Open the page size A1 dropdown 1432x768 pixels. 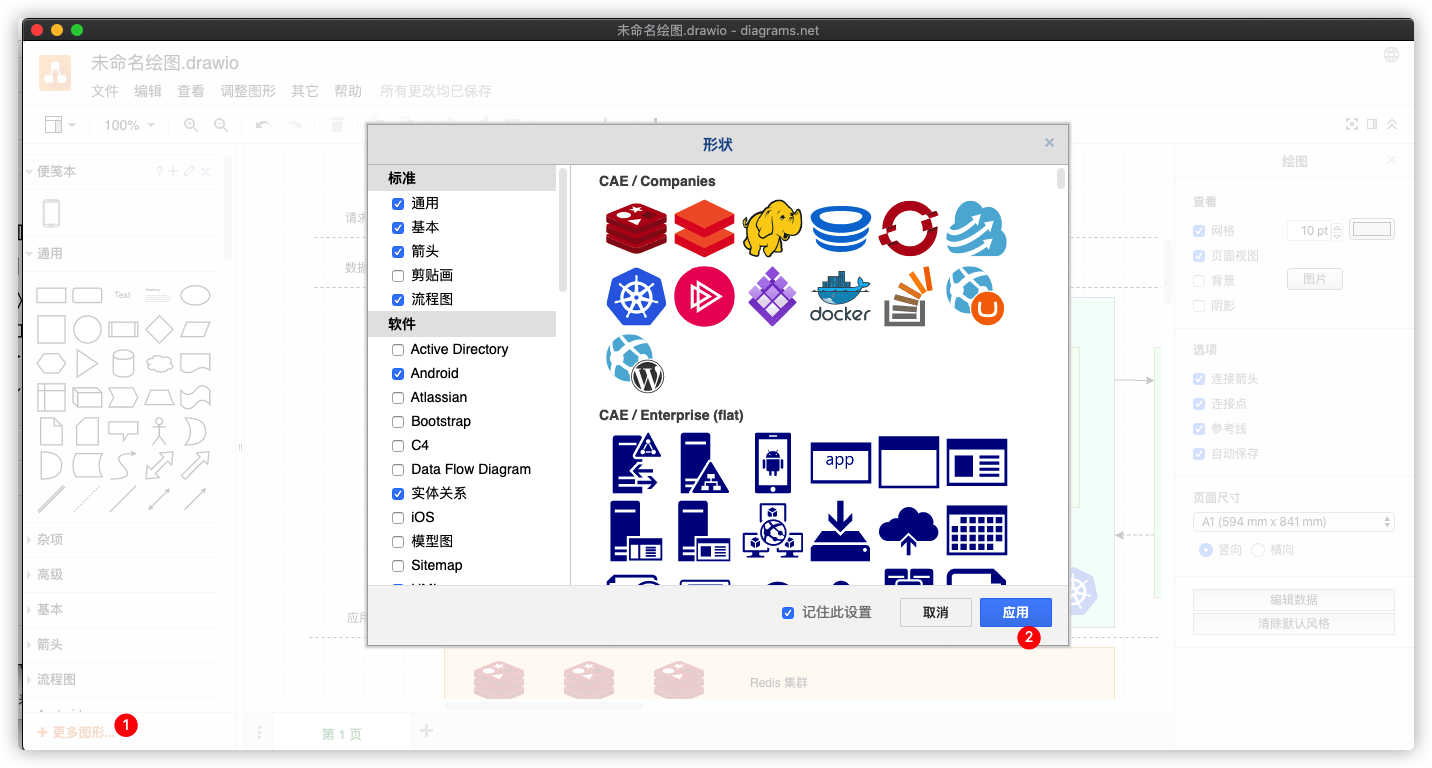[x=1293, y=522]
